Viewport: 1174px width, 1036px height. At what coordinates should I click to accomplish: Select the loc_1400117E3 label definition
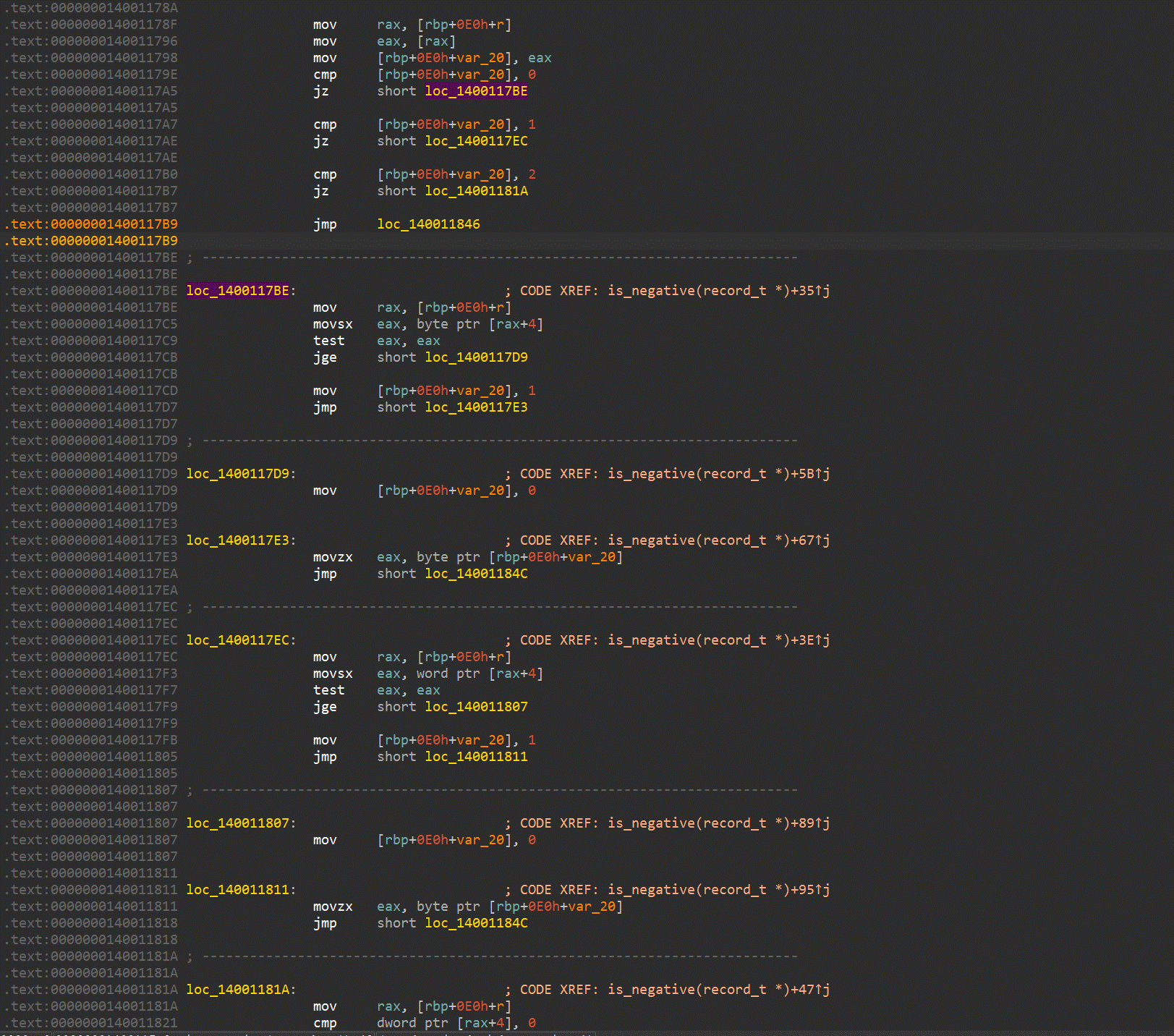point(237,540)
